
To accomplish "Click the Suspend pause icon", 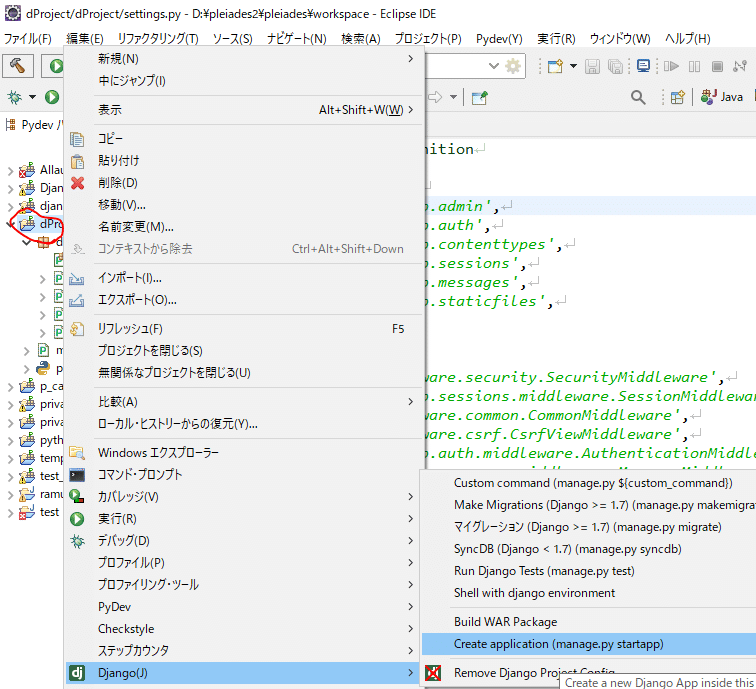I will [694, 66].
